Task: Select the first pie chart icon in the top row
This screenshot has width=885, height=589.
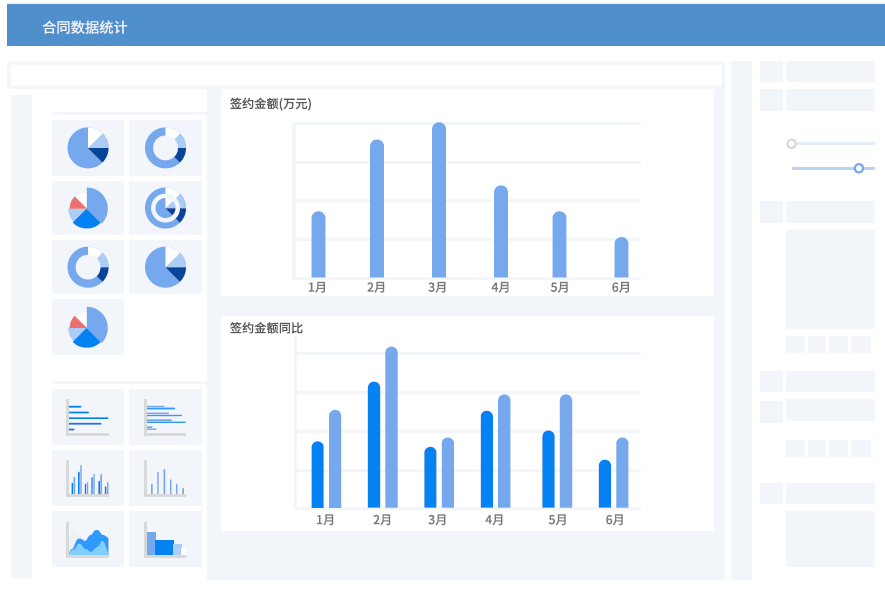Action: (x=88, y=149)
